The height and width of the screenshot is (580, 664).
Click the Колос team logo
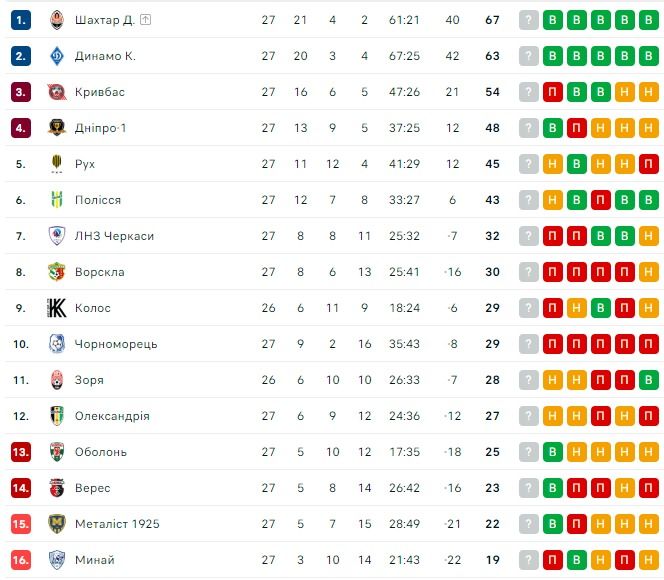(56, 308)
